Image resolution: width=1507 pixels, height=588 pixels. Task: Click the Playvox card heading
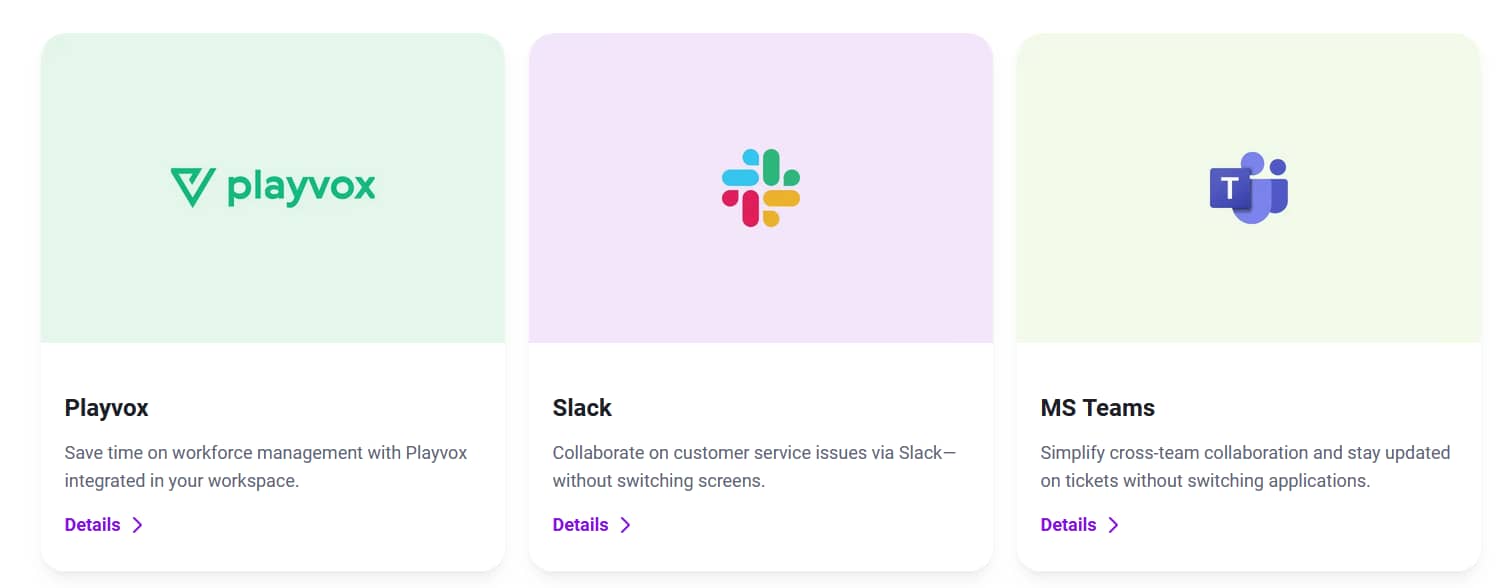pos(106,407)
